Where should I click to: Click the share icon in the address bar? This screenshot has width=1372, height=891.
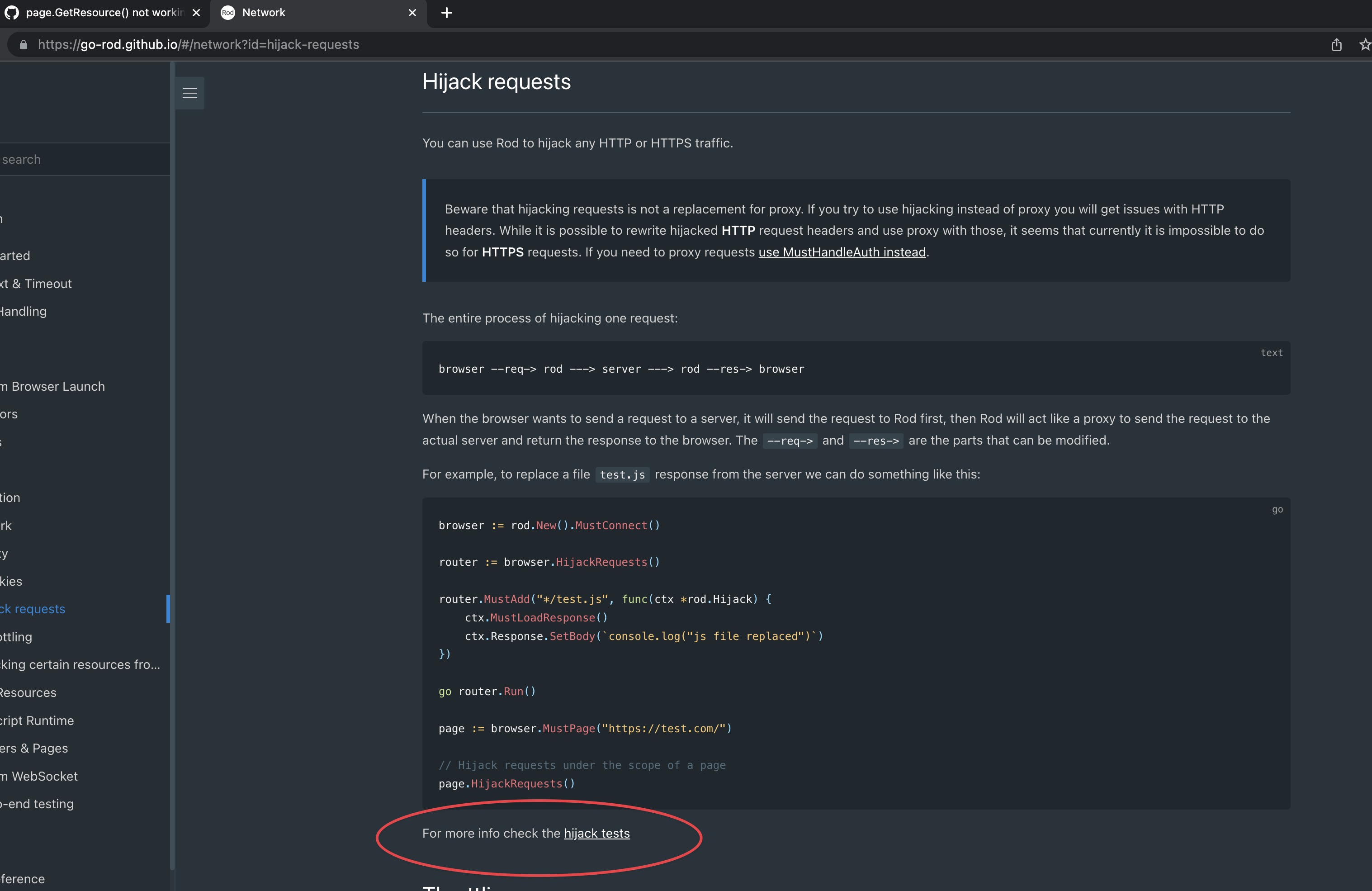click(1336, 44)
